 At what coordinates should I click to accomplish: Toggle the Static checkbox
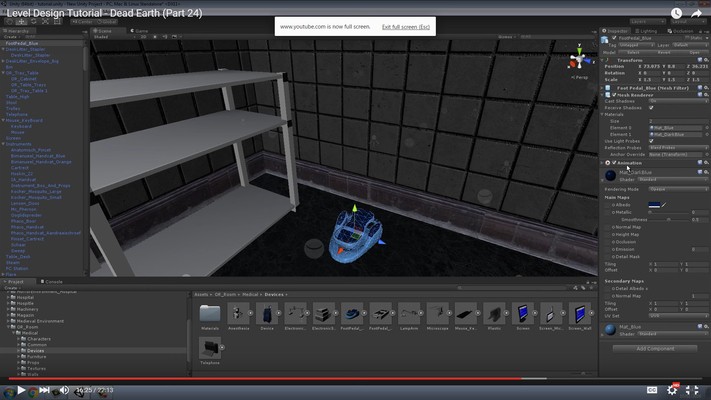[687, 38]
